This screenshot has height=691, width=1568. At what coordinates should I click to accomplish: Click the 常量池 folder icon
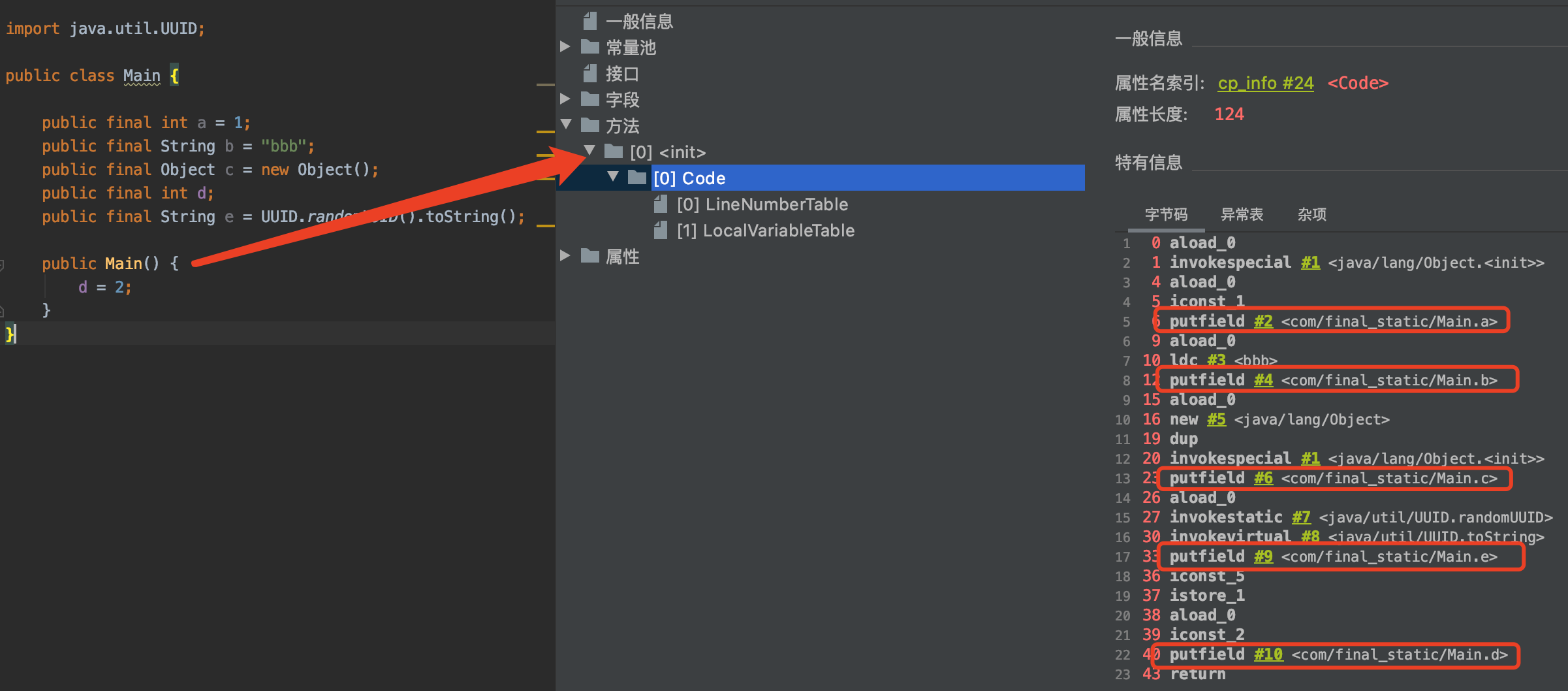coord(589,47)
